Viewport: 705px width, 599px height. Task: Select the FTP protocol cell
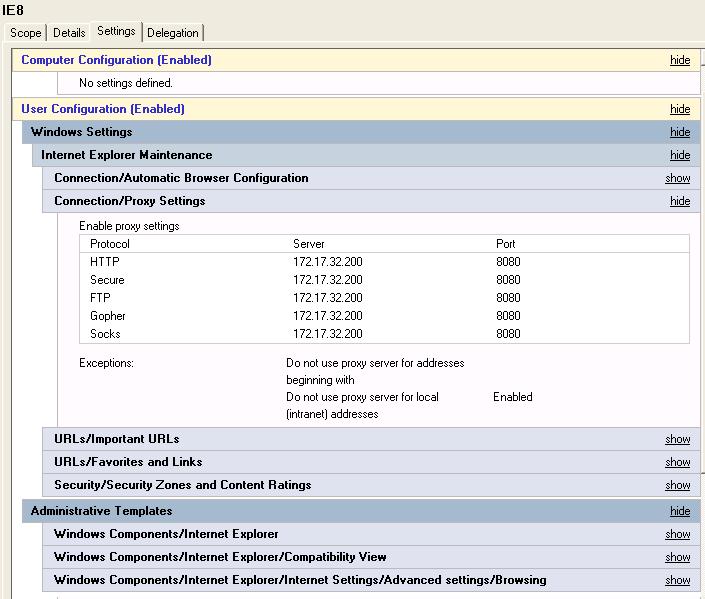tap(100, 298)
